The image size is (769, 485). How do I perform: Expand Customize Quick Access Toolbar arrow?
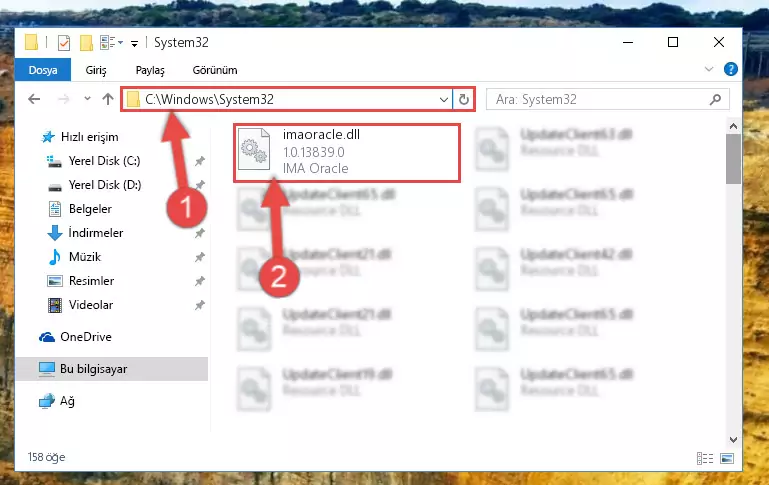(x=134, y=44)
